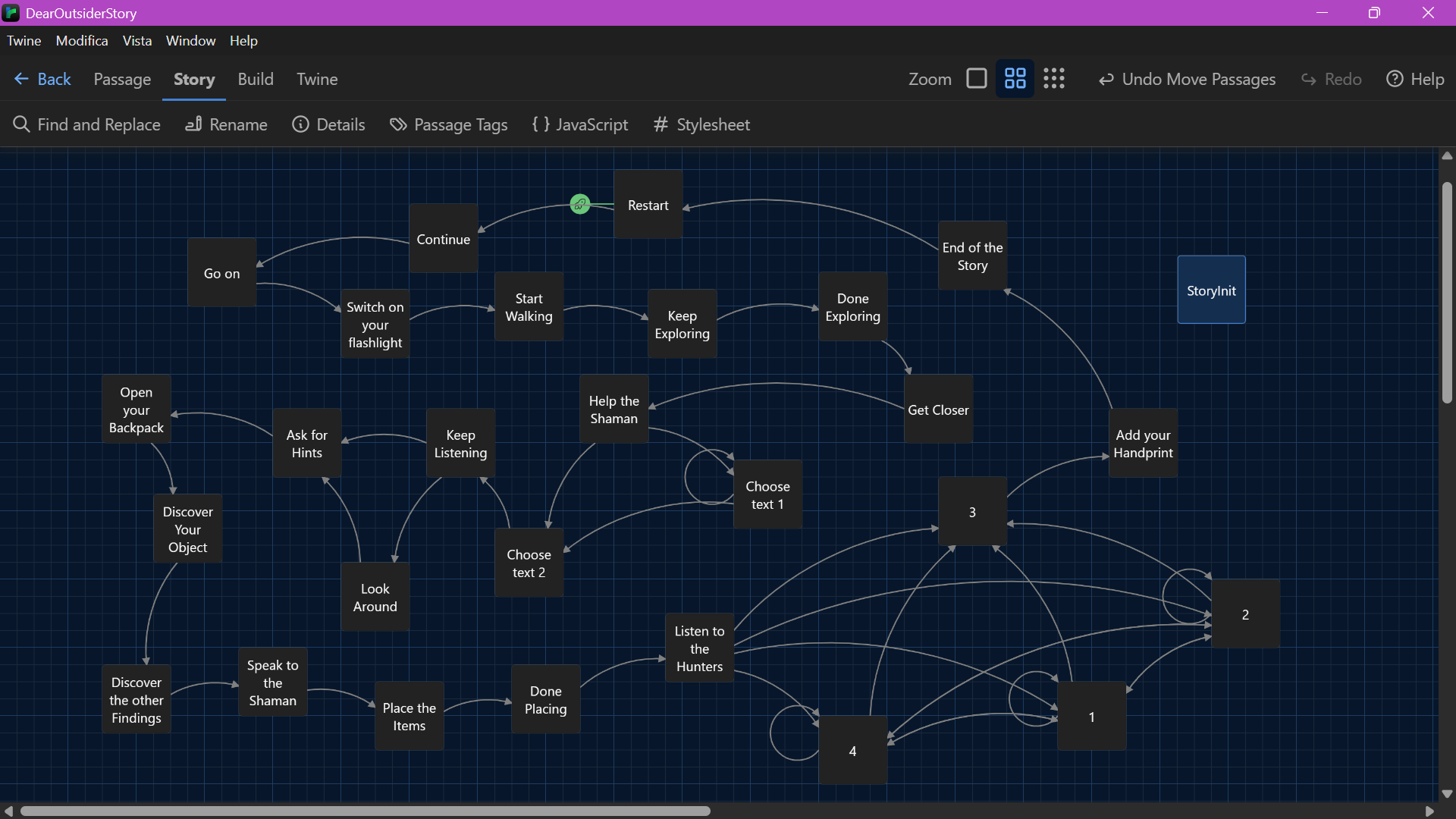Switch to the Build tab
Image resolution: width=1456 pixels, height=819 pixels.
coord(256,79)
